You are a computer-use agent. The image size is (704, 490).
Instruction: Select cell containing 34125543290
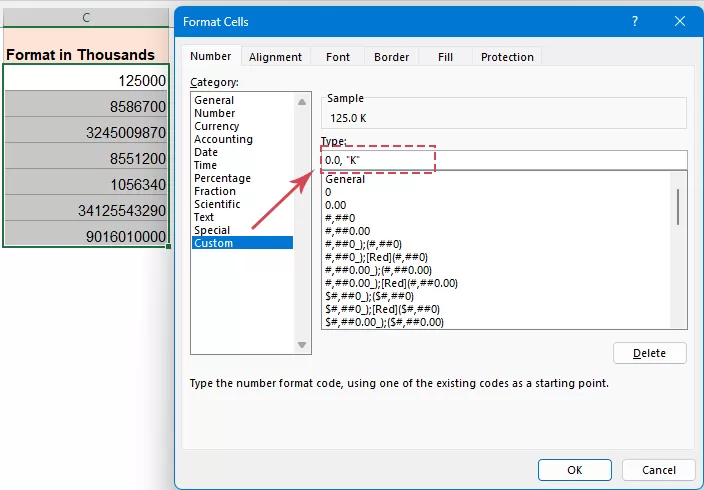click(86, 208)
